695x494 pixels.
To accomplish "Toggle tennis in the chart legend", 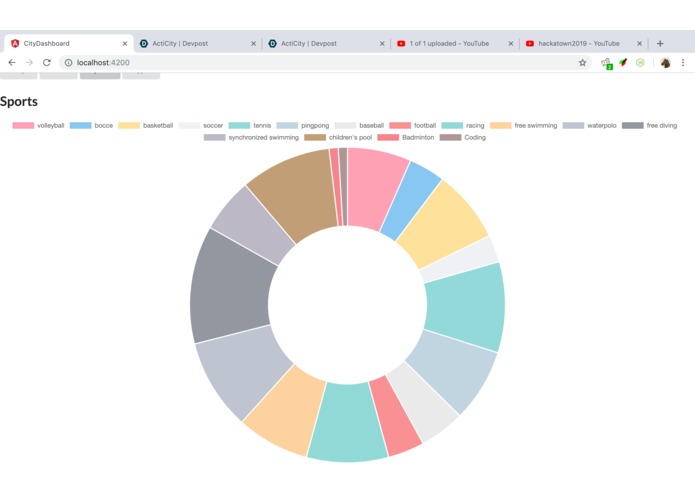I will point(250,125).
